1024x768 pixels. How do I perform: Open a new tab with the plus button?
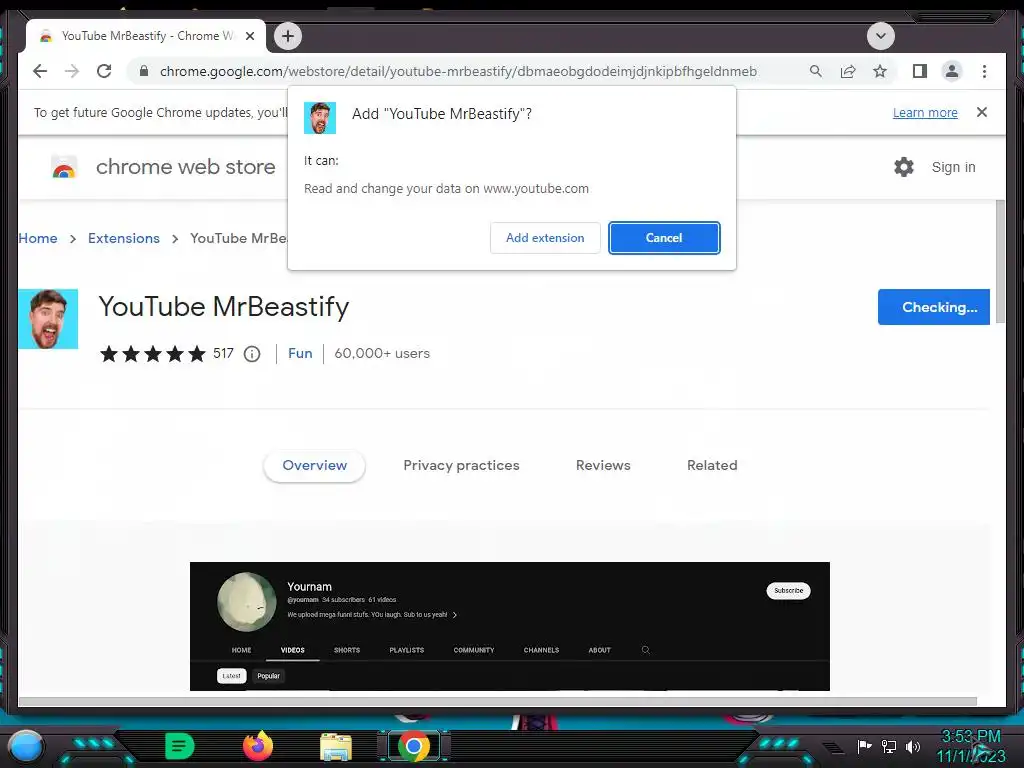pos(288,36)
